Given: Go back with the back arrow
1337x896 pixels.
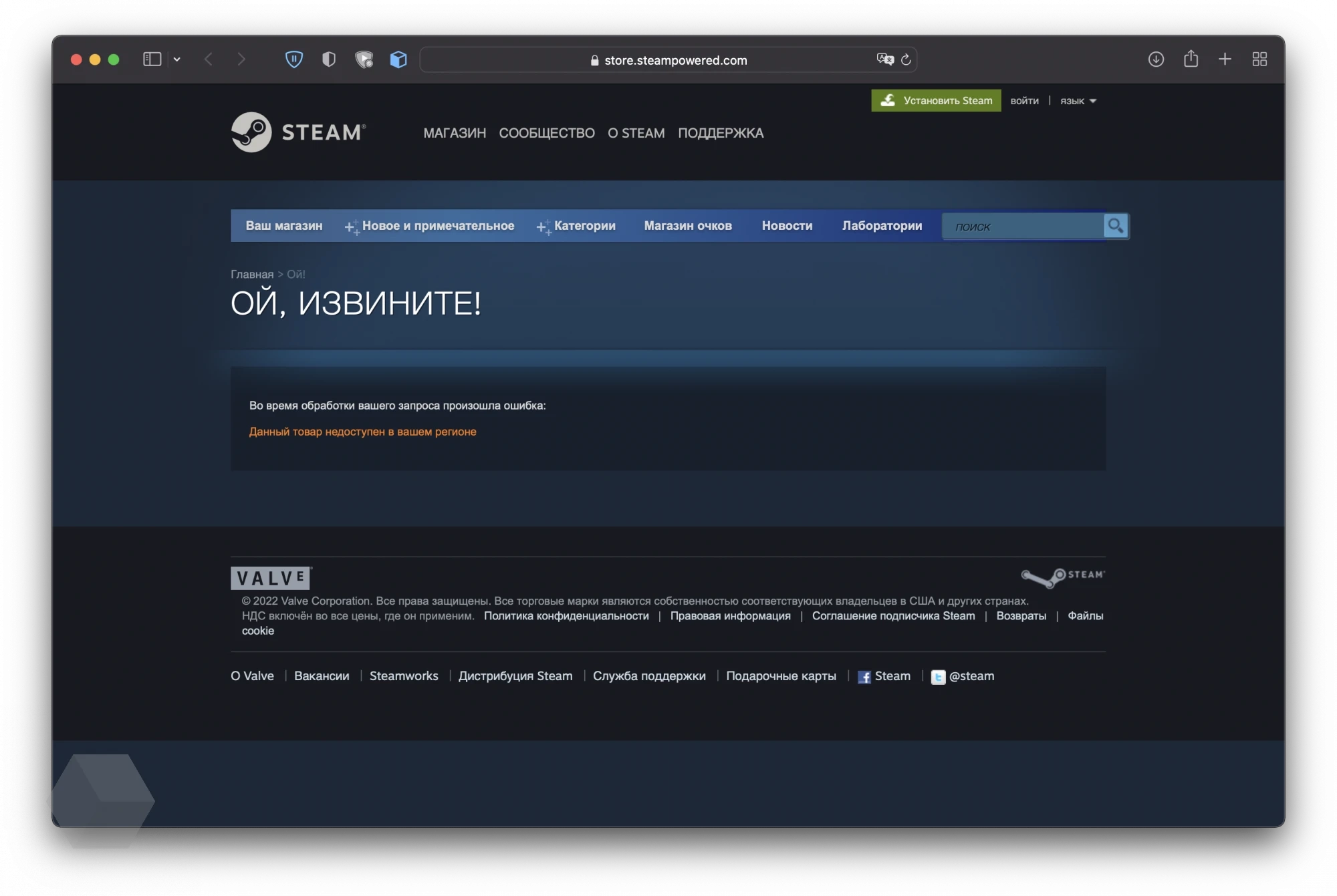Looking at the screenshot, I should 208,59.
